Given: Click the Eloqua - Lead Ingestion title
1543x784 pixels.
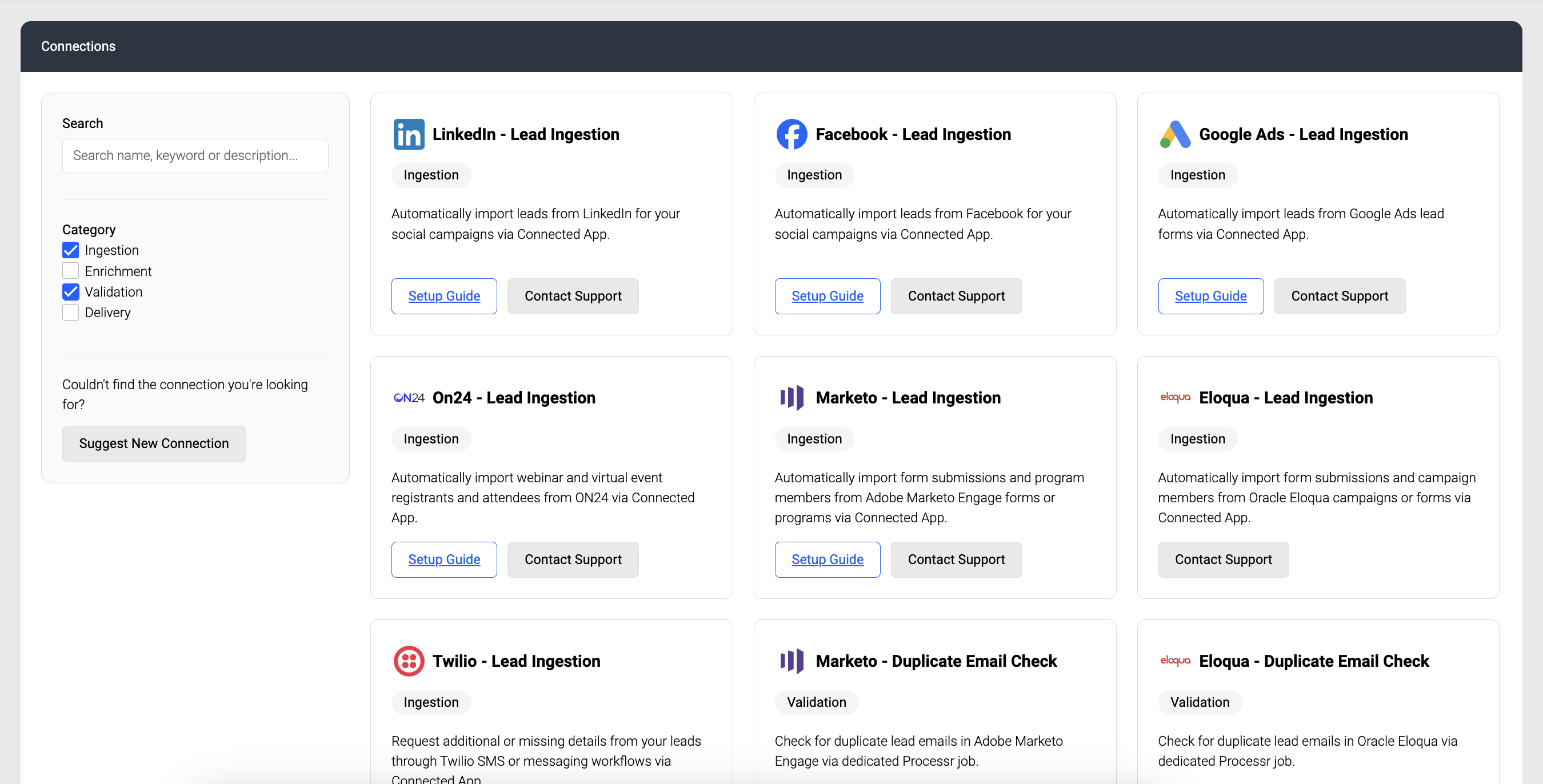Looking at the screenshot, I should point(1286,398).
